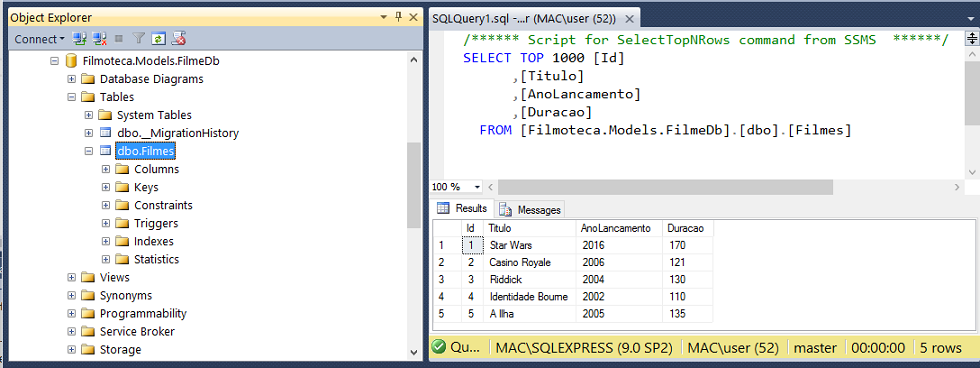This screenshot has width=980, height=368.
Task: Click the Activity script stop icon
Action: click(x=179, y=39)
